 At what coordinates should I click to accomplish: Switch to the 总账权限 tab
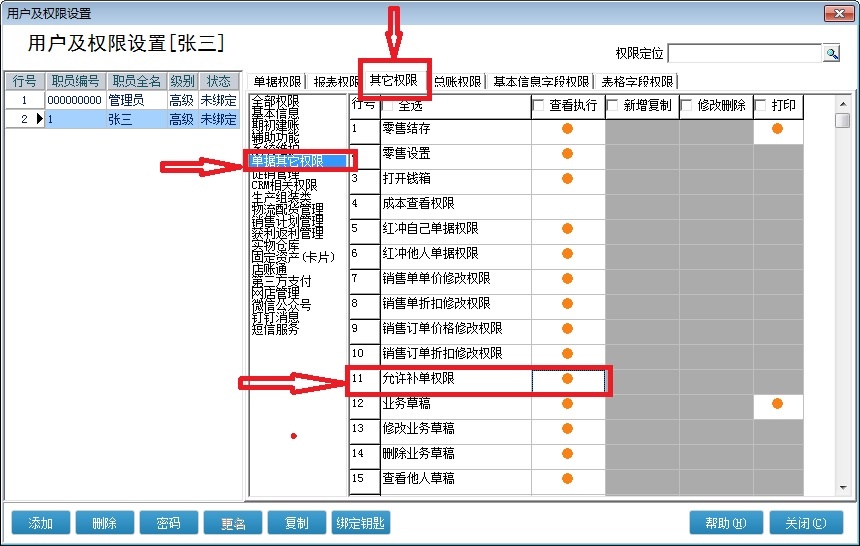pos(458,82)
